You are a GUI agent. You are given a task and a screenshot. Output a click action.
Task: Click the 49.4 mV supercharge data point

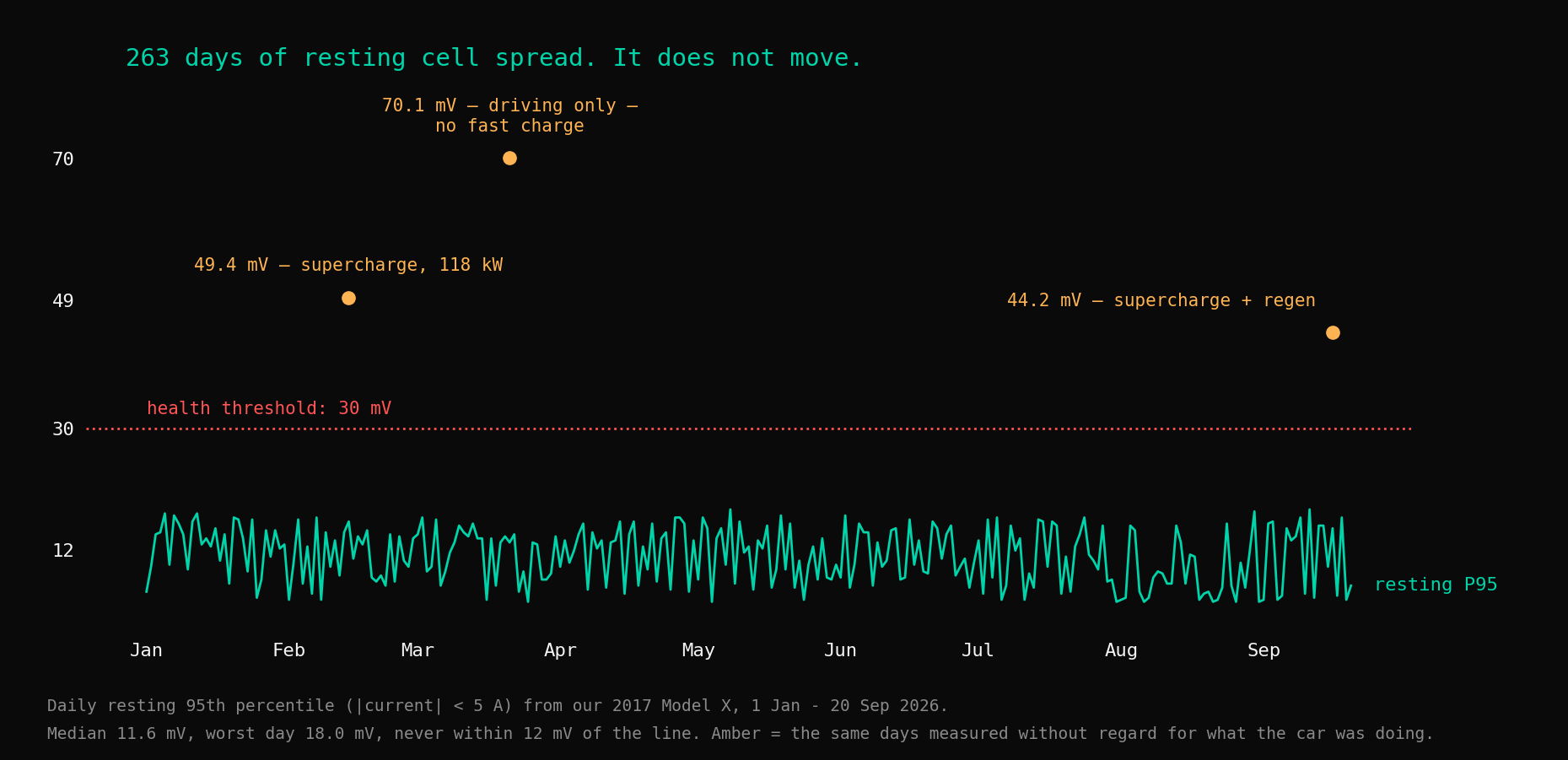348,299
